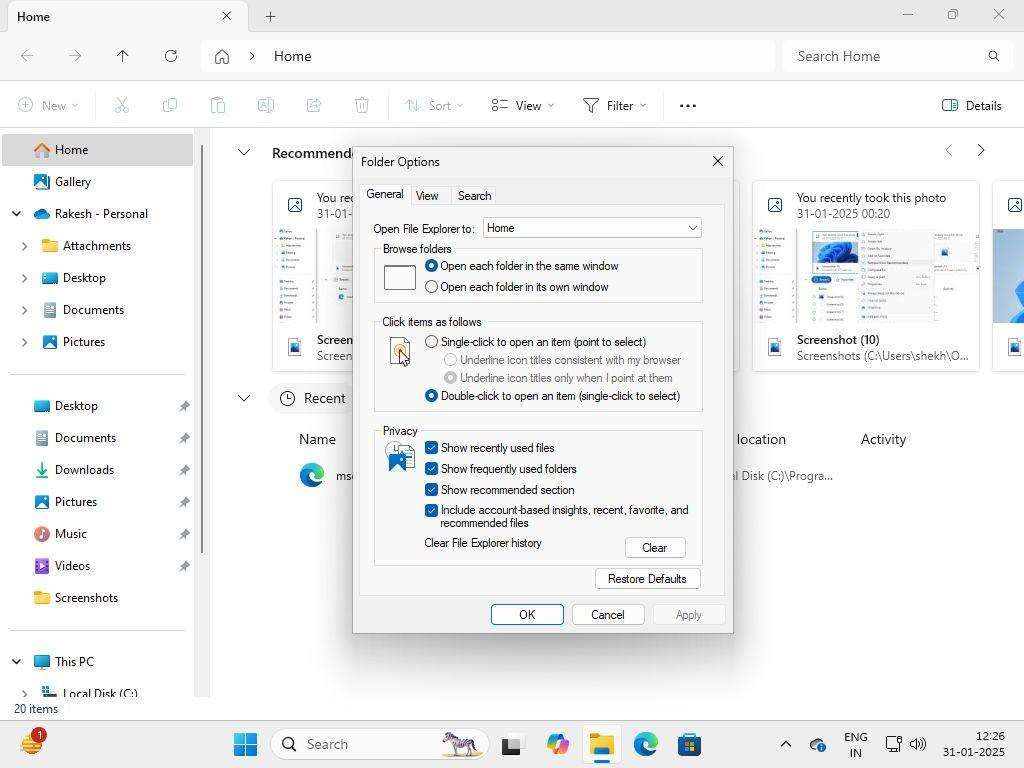Collapse the Rakesh - Personal OneDrive tree
The width and height of the screenshot is (1024, 768).
[16, 213]
